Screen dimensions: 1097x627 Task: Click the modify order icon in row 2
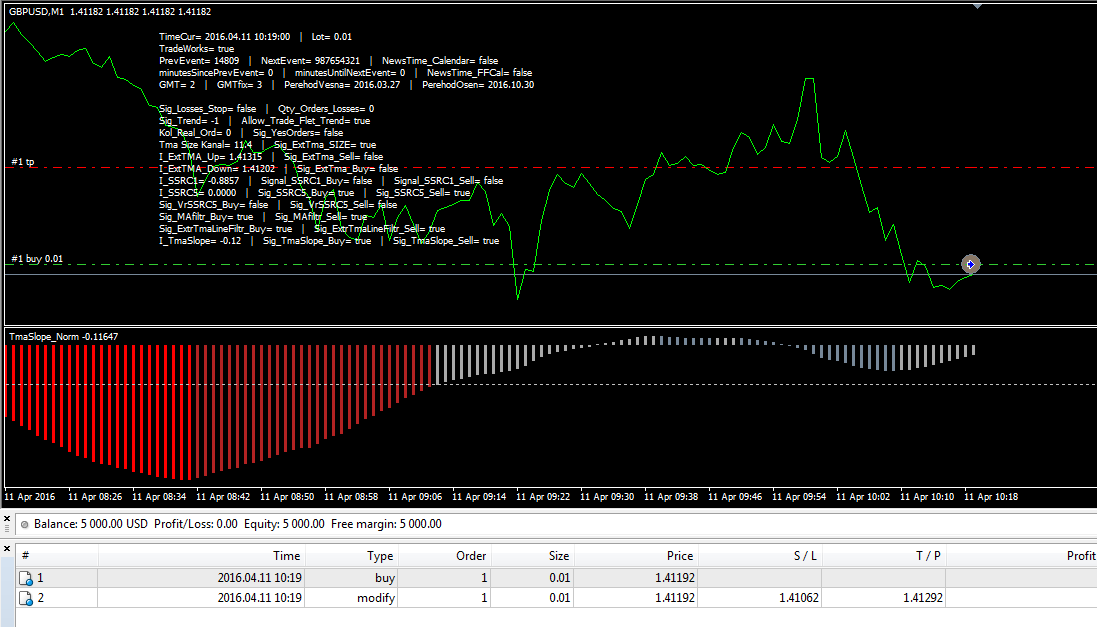point(26,598)
